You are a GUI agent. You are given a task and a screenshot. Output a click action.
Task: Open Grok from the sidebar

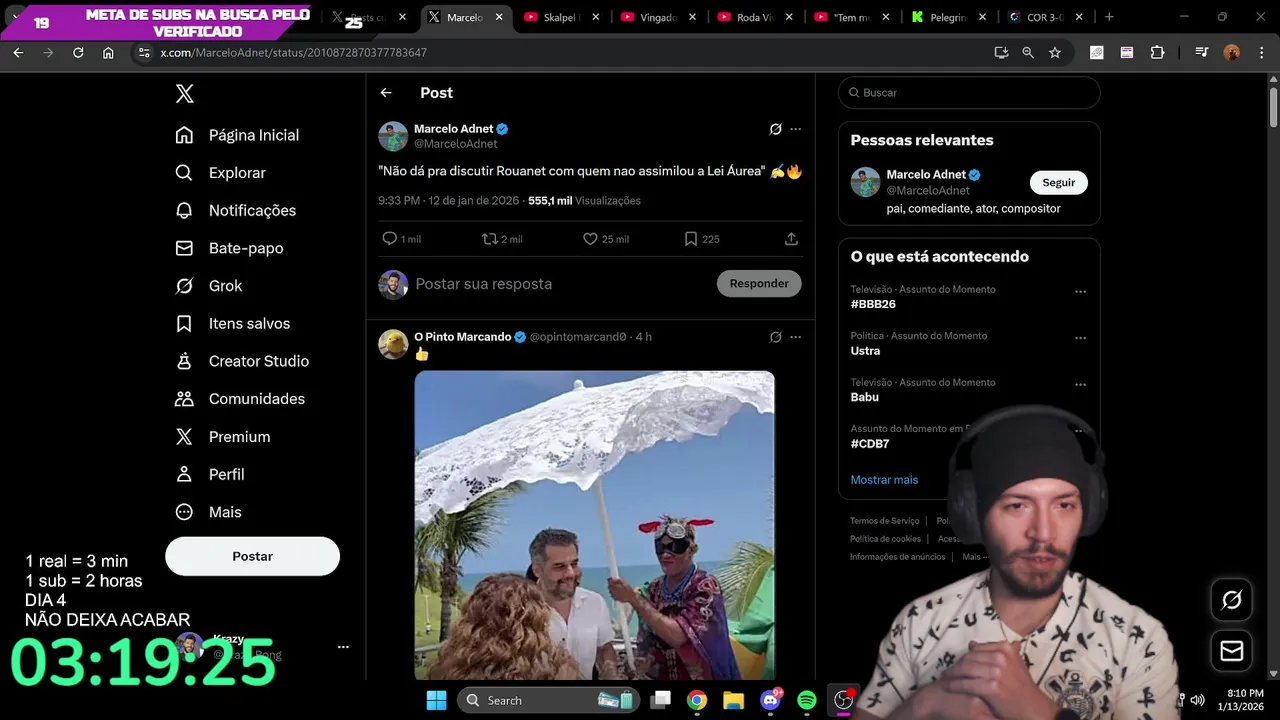(x=208, y=286)
